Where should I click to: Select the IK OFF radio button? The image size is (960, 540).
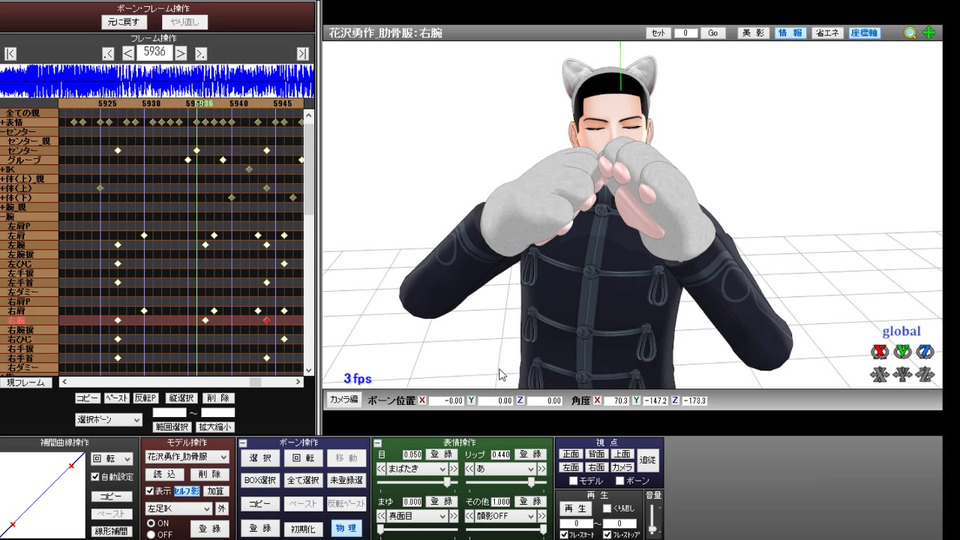point(151,534)
